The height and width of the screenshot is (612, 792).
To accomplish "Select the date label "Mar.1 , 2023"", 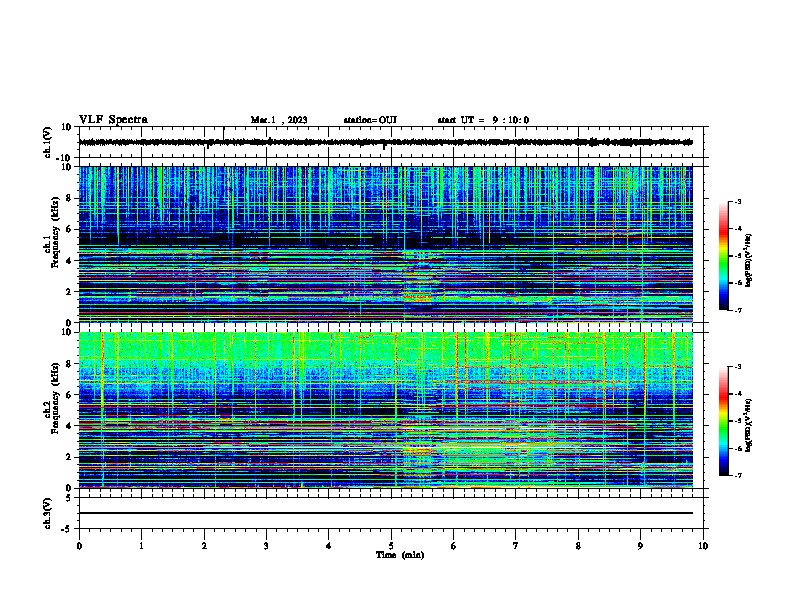I will [x=279, y=120].
